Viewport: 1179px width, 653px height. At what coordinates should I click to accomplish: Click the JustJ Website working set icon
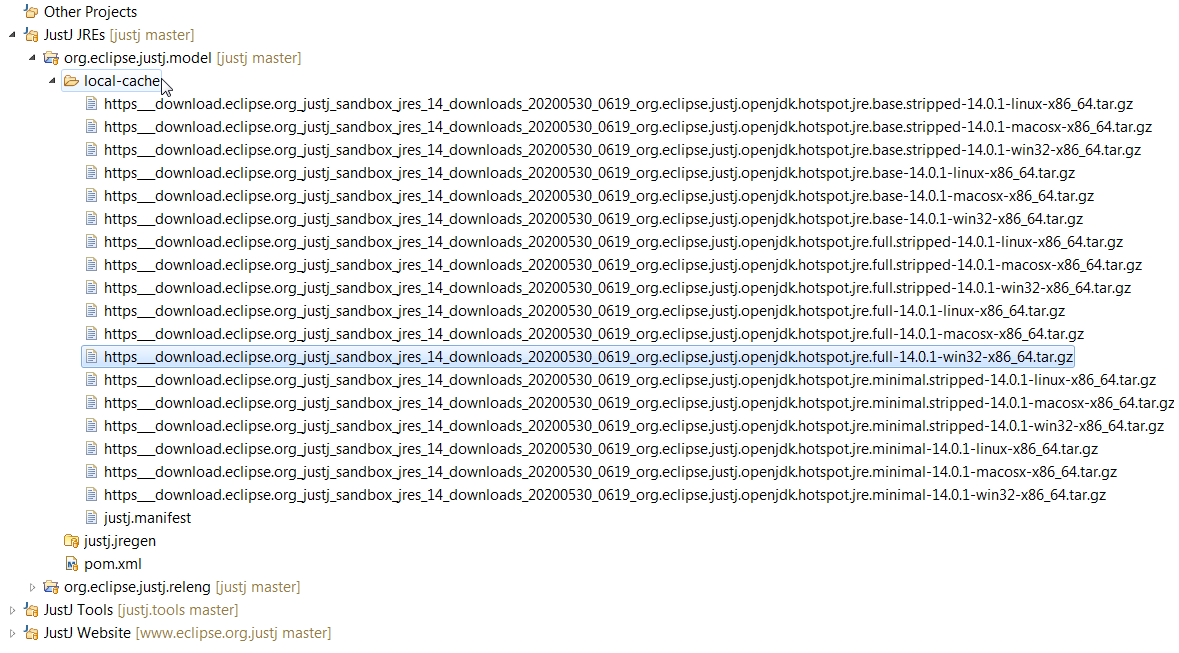click(31, 633)
